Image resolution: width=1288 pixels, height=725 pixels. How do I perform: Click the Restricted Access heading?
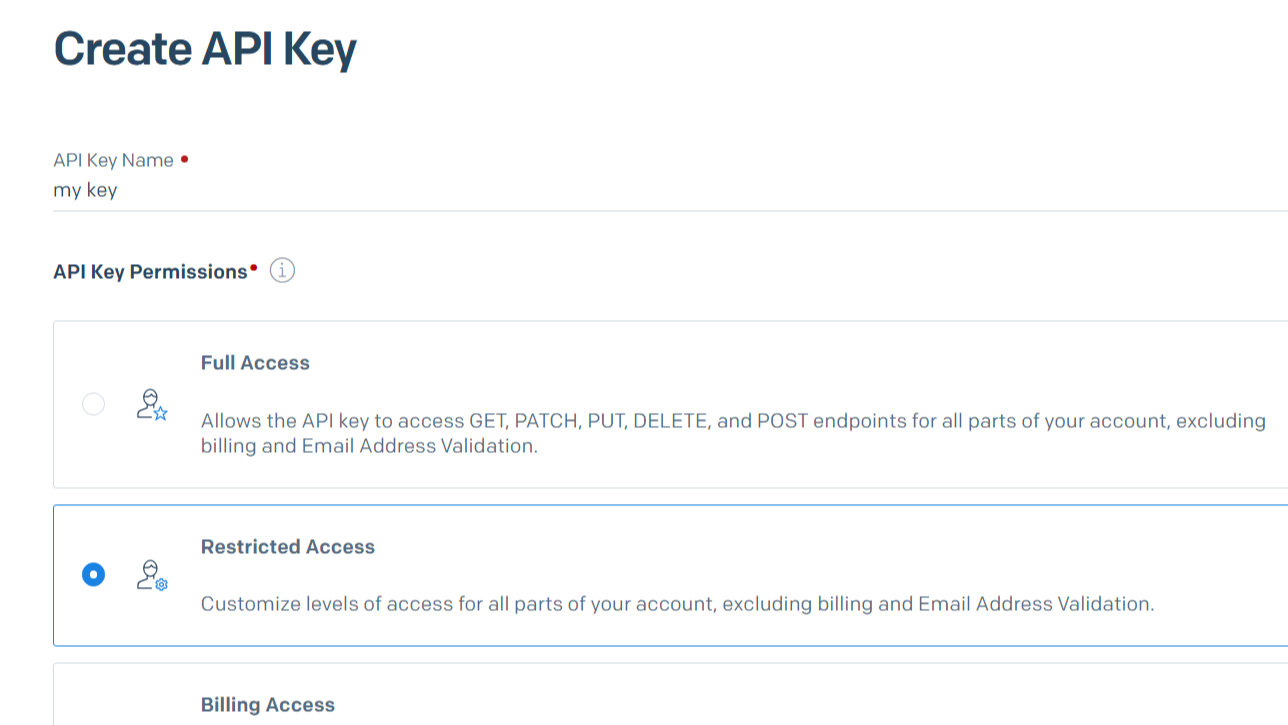coord(287,546)
